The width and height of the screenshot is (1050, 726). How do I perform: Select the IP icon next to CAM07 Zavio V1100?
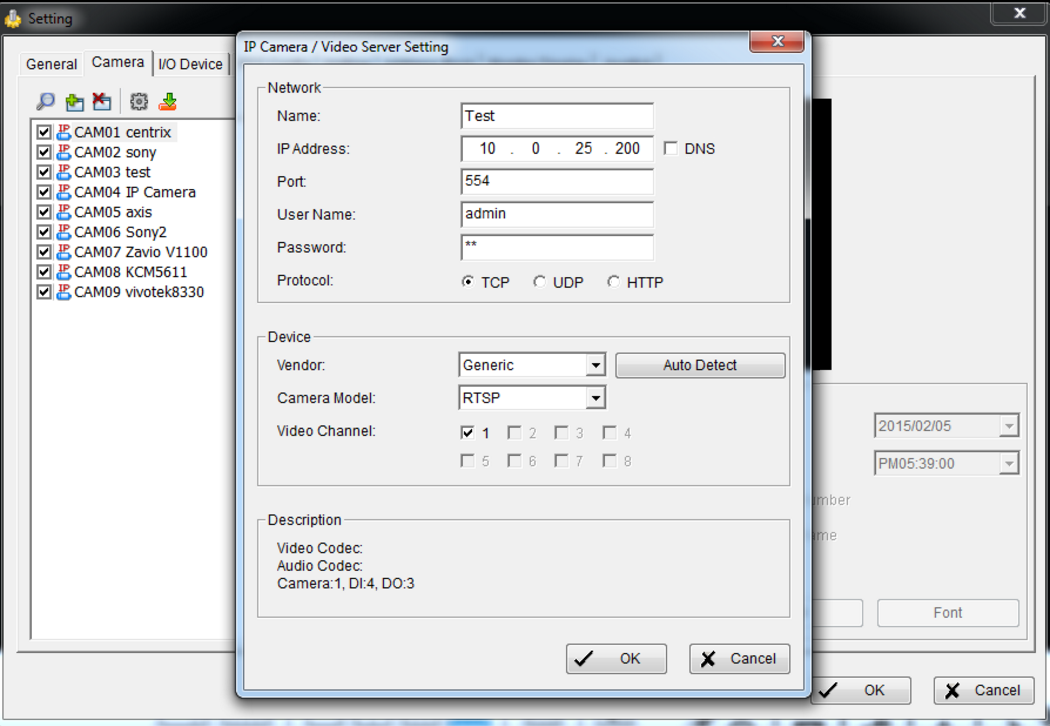tap(64, 252)
